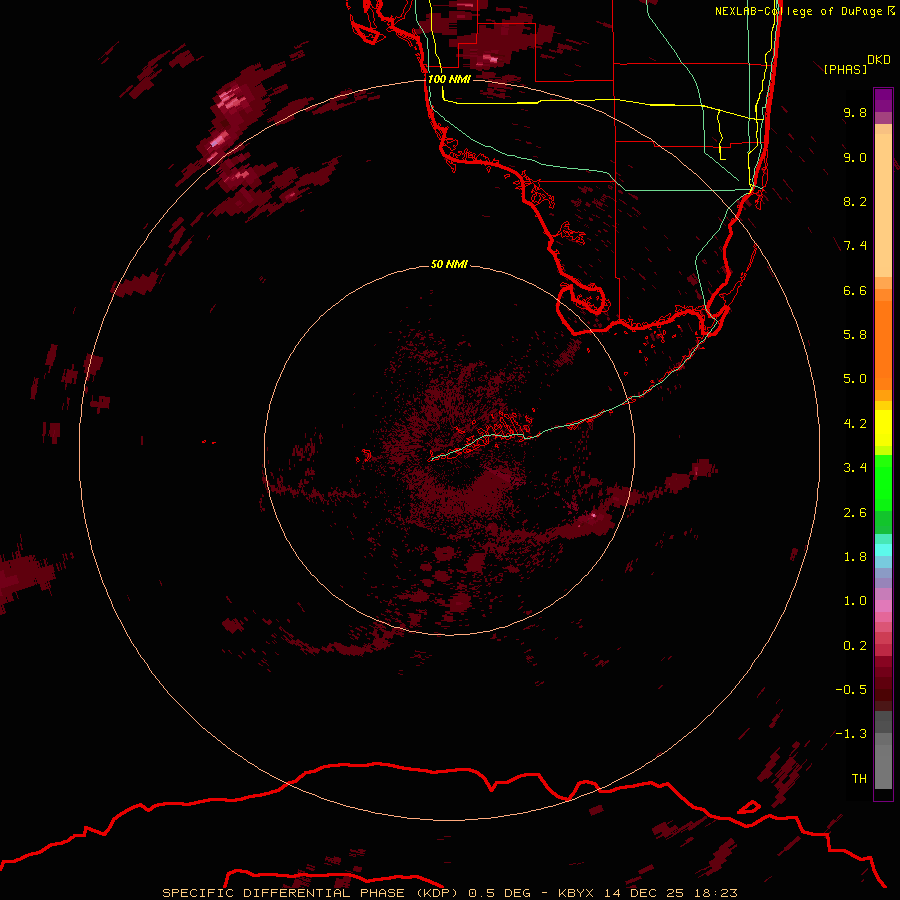Image resolution: width=900 pixels, height=900 pixels.
Task: Click the peach segment of the color scale
Action: point(883,205)
